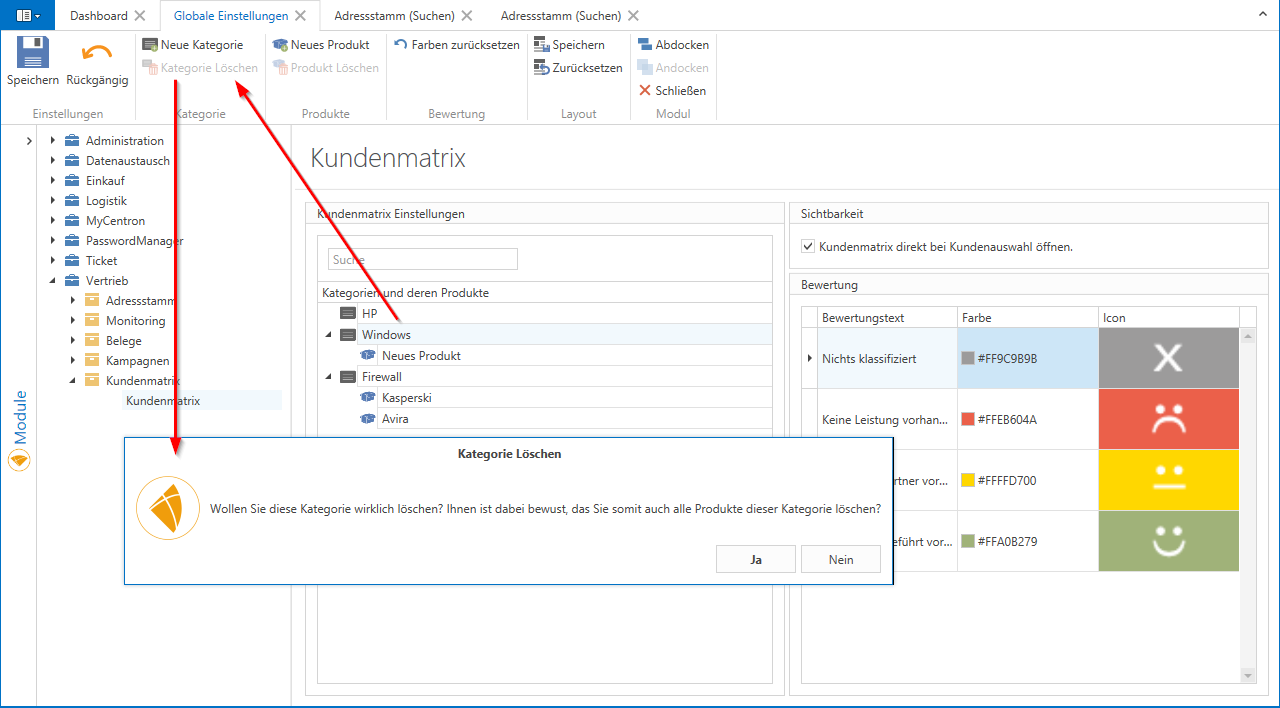This screenshot has width=1280, height=708.
Task: Click the red X Schließen icon
Action: coord(645,91)
